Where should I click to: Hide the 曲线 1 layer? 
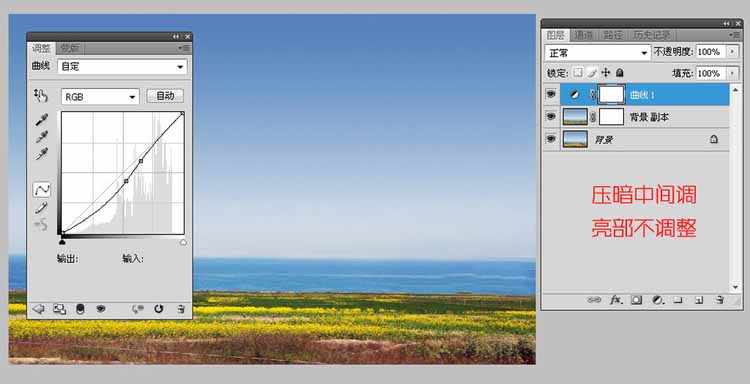tap(551, 94)
